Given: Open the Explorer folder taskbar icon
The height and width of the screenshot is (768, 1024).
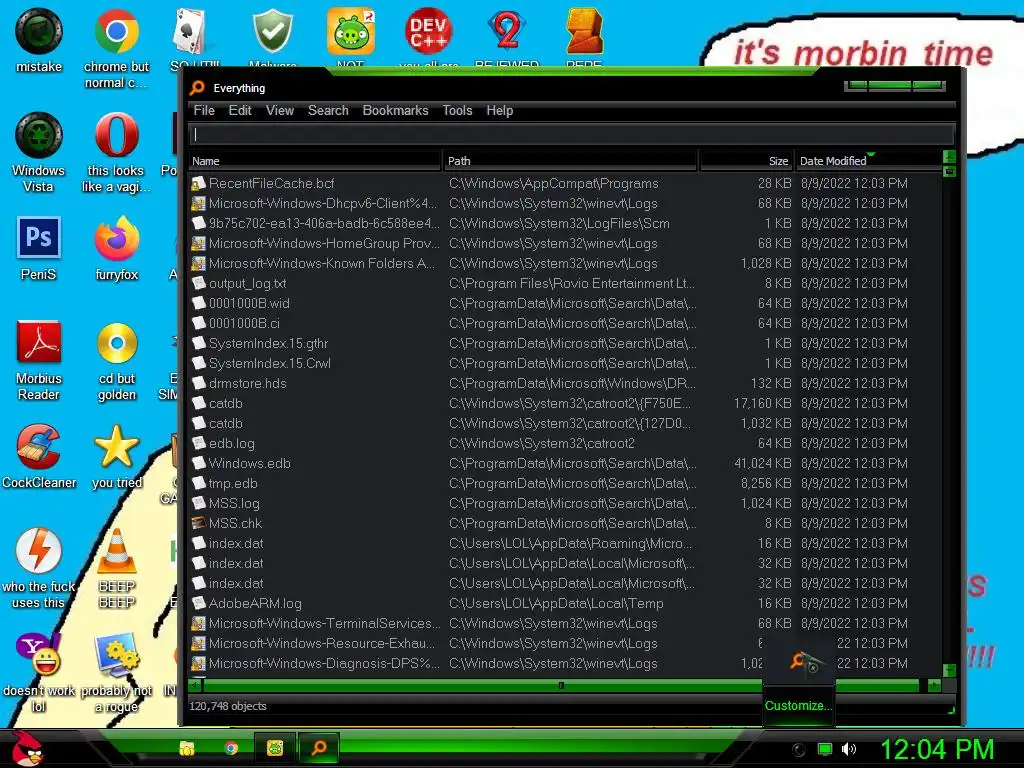Looking at the screenshot, I should (x=187, y=748).
